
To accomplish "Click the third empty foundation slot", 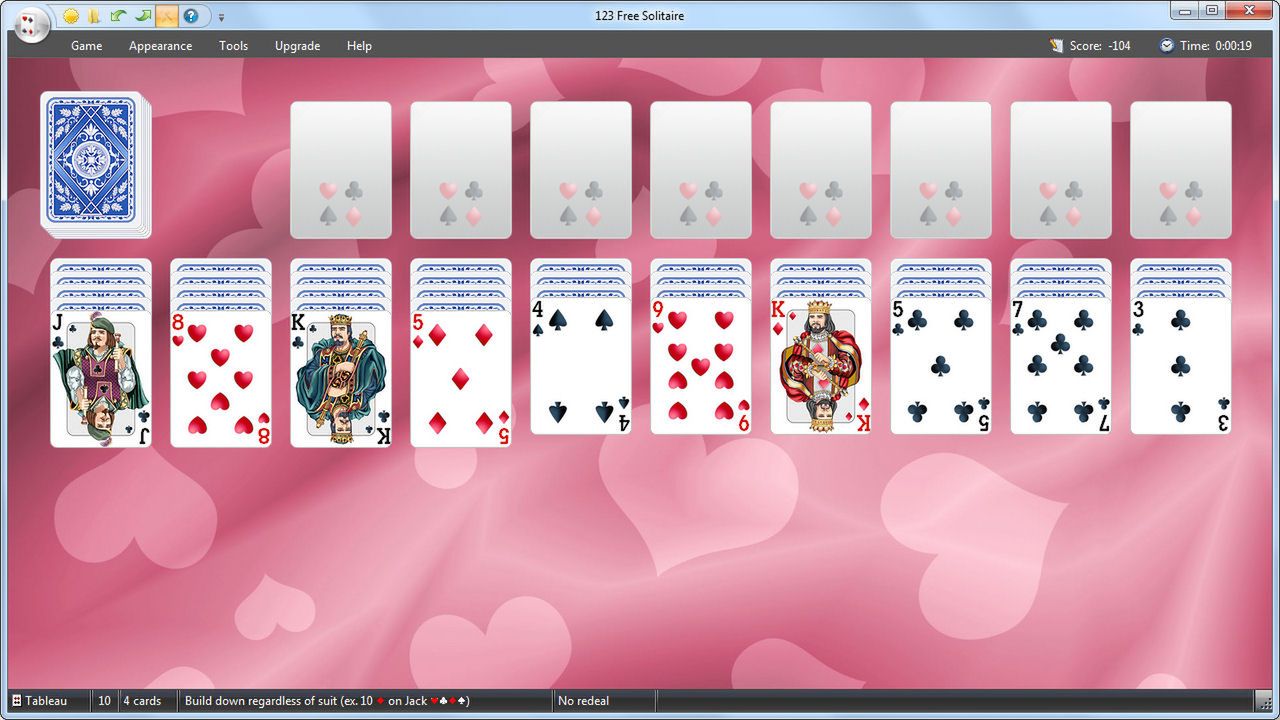I will pos(581,170).
